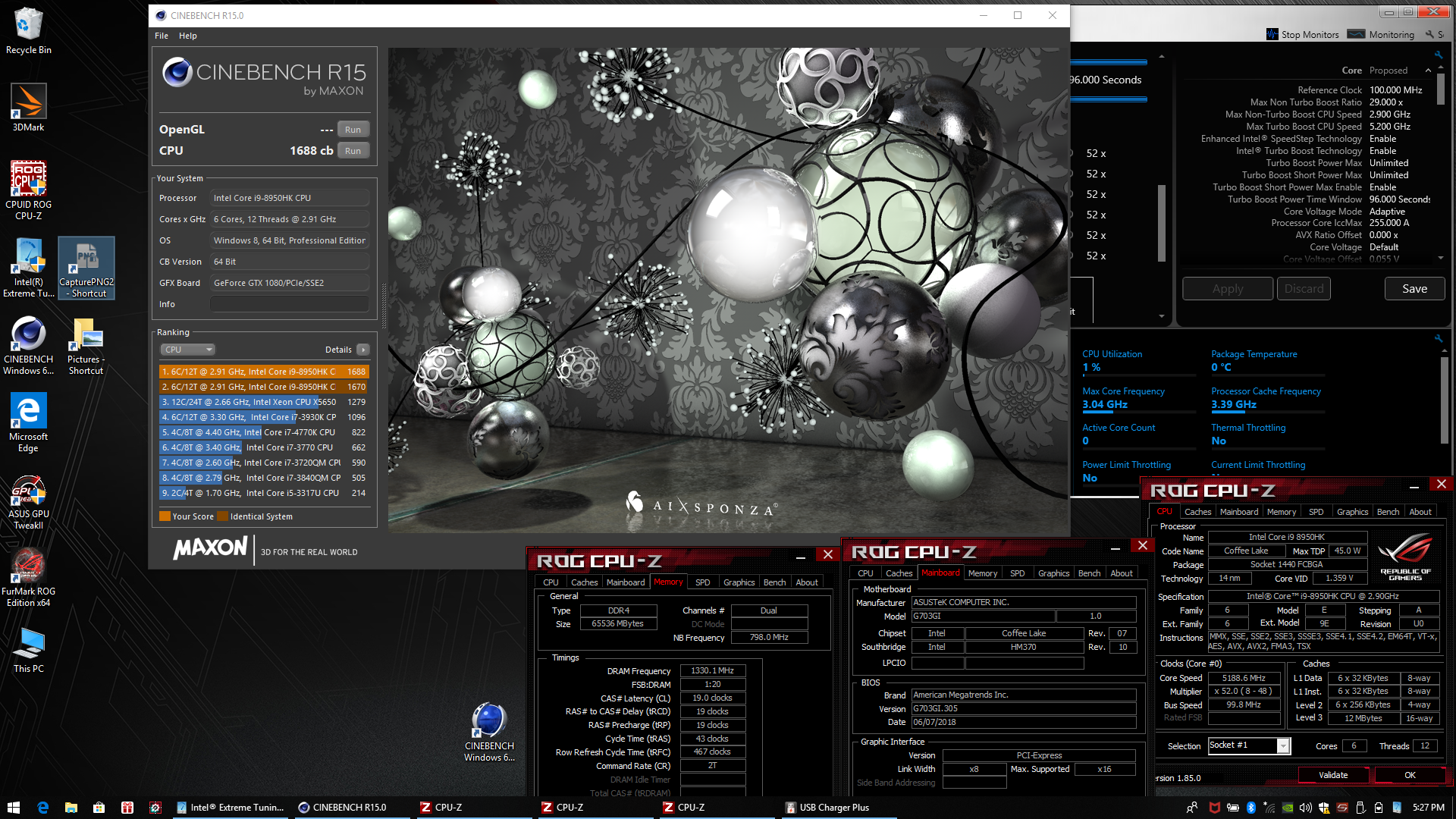Open the McAfee shield tray icon
This screenshot has height=819, width=1456.
(x=1214, y=808)
